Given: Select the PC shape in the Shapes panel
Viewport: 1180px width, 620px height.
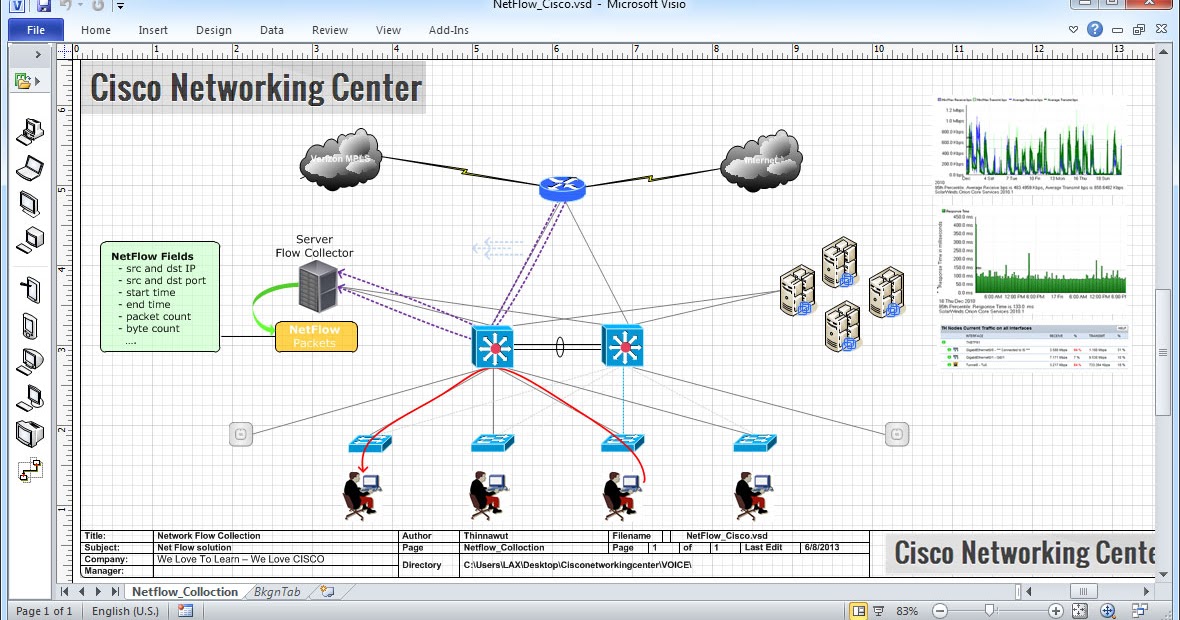Looking at the screenshot, I should (27, 131).
